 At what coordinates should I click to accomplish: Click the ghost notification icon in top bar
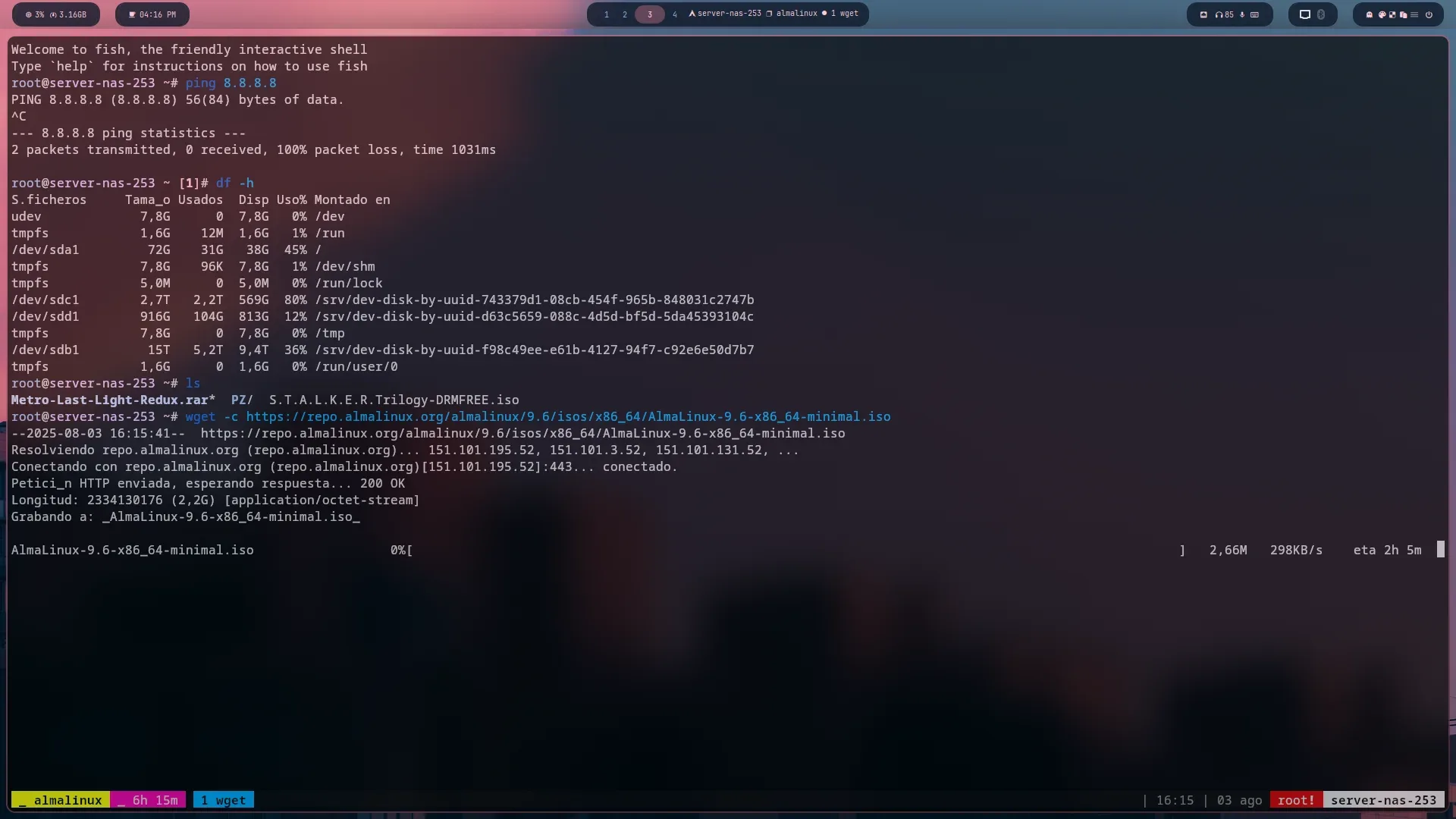coord(1370,14)
